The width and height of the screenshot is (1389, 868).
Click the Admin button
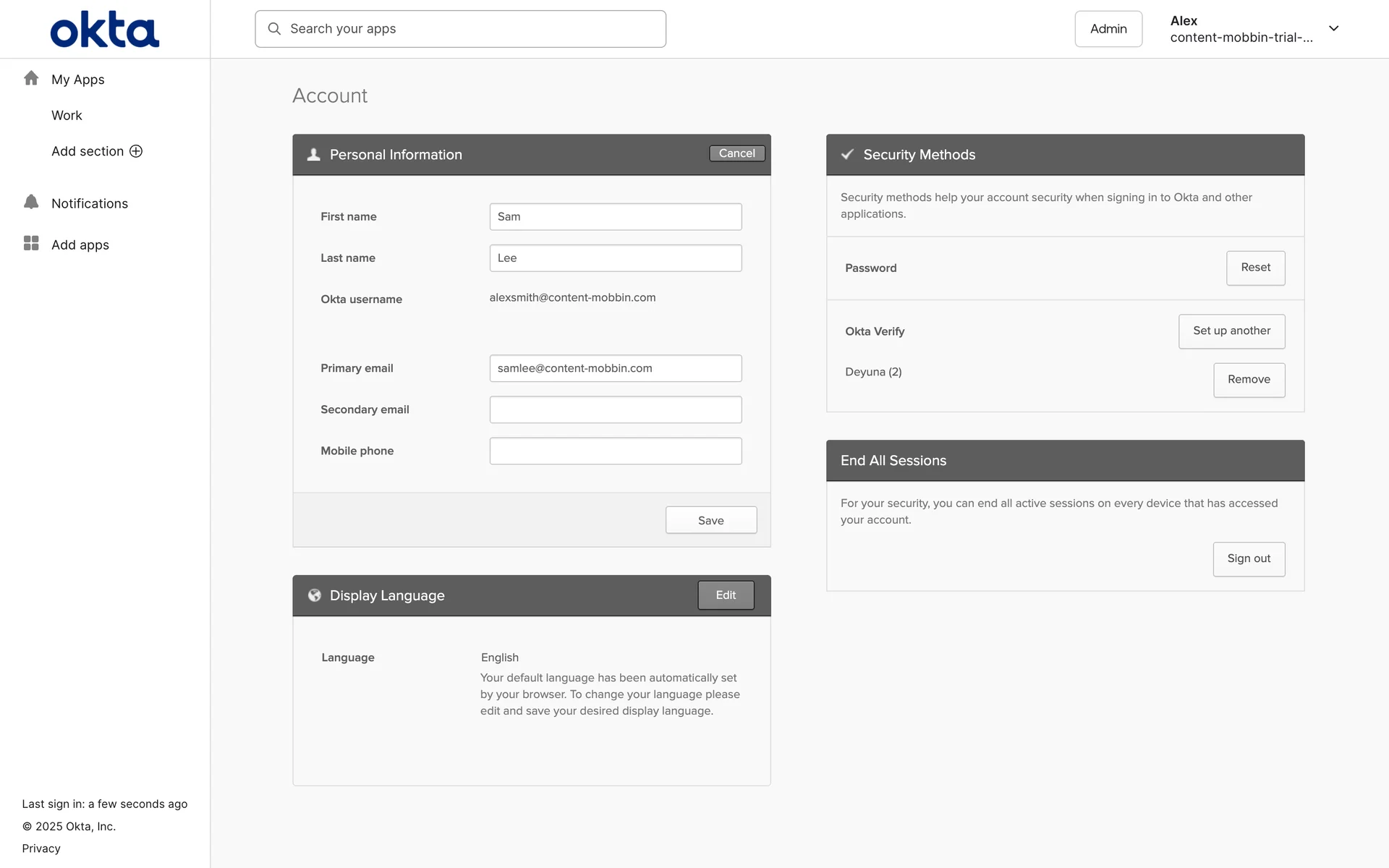tap(1108, 29)
